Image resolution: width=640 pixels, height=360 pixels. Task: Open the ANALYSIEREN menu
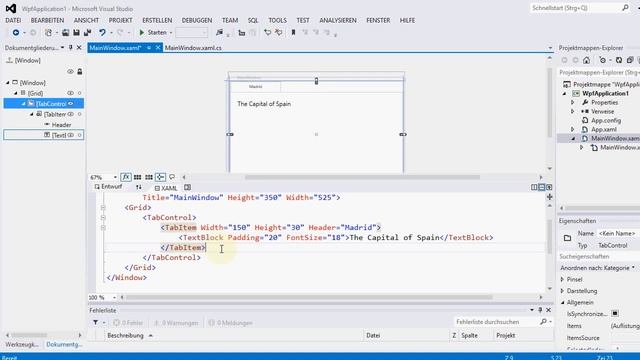[338, 20]
